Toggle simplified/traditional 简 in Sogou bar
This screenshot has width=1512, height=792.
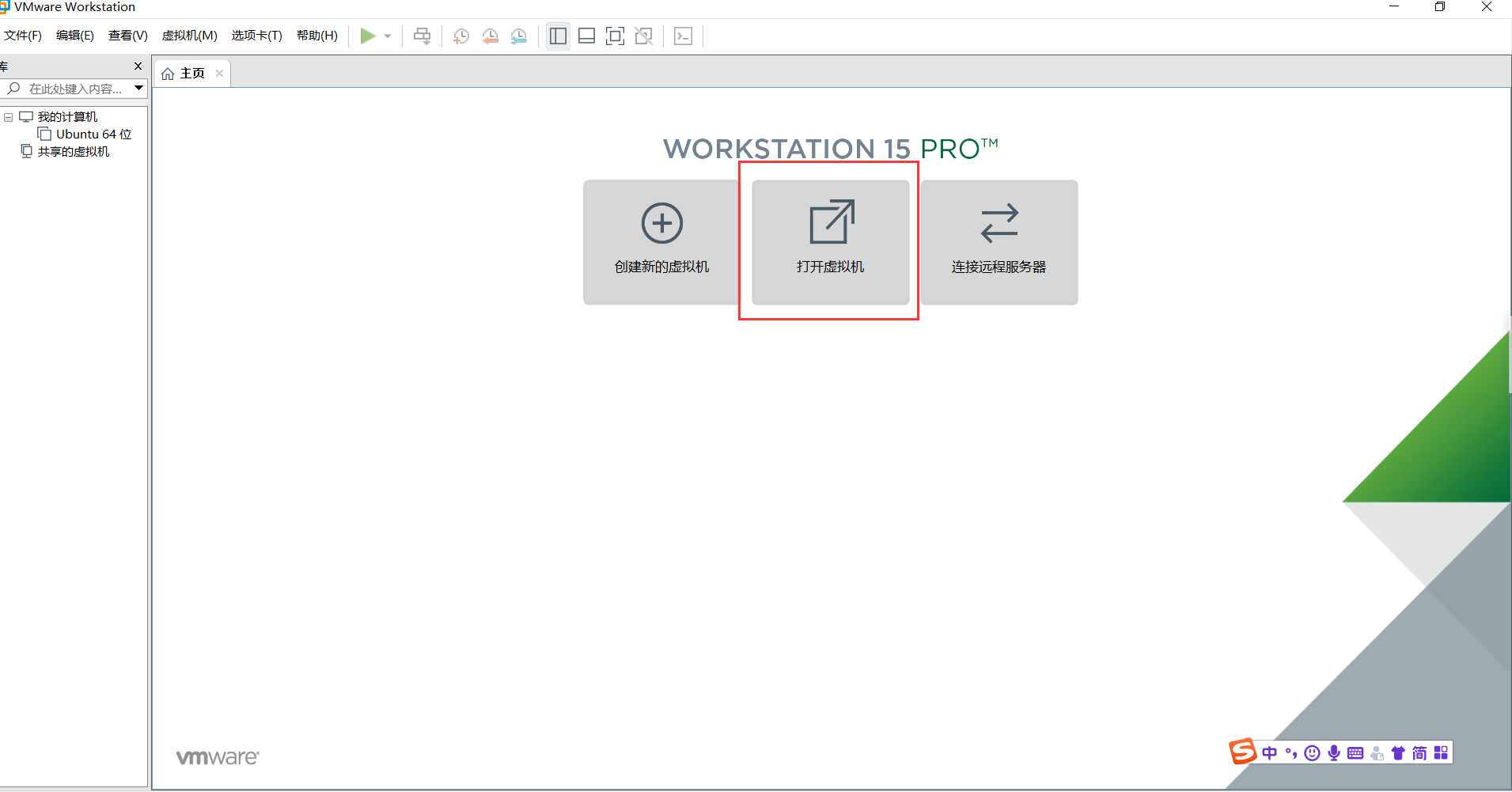pos(1419,753)
